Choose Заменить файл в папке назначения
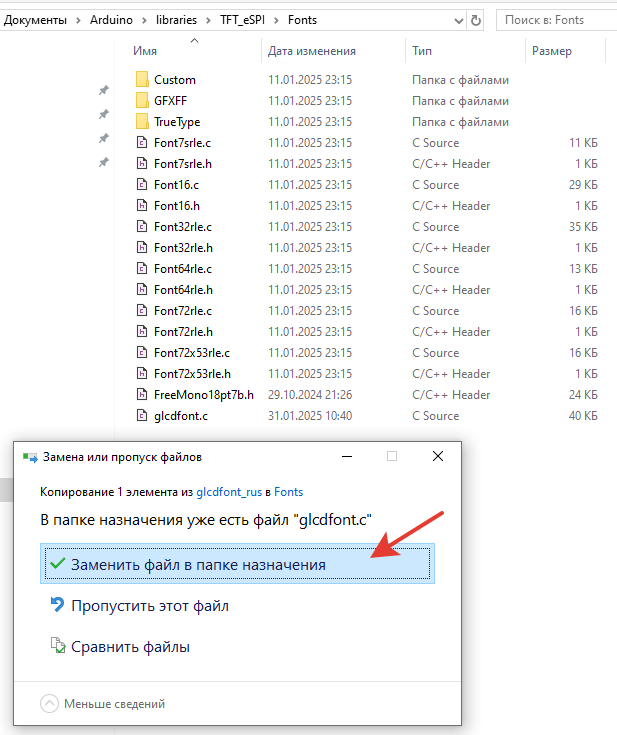Screen dimensions: 617x735 237,563
